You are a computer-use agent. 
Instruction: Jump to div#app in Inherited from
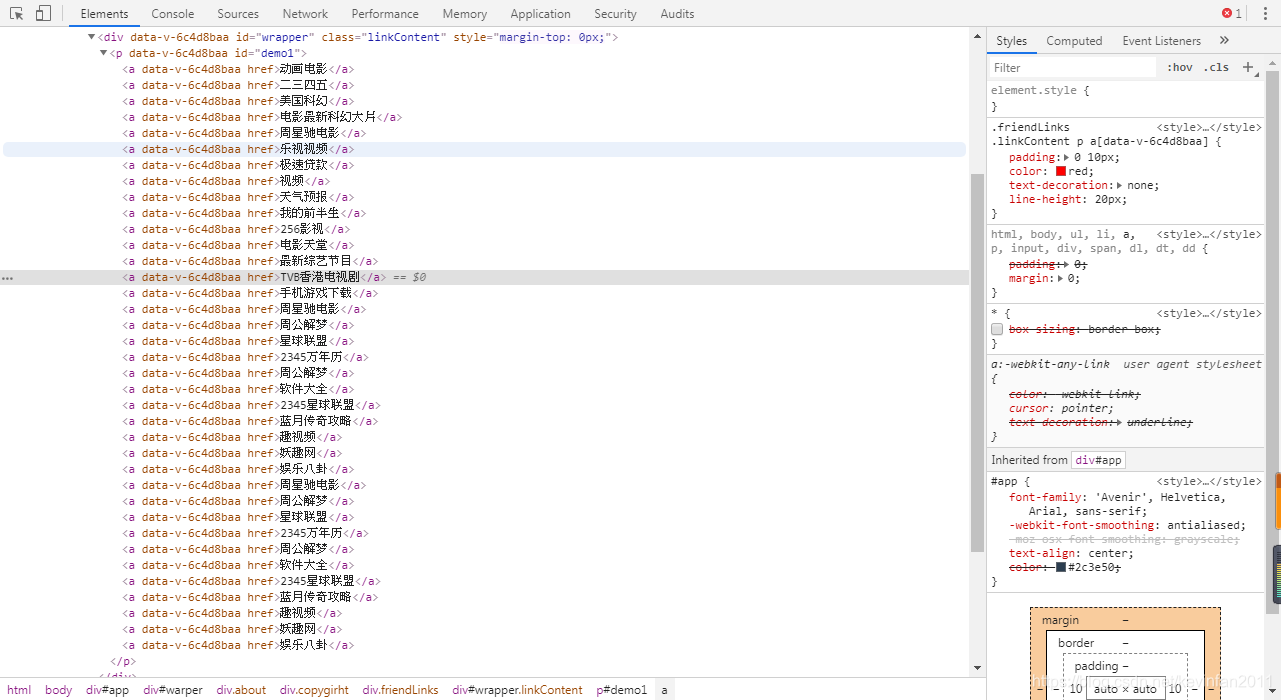pyautogui.click(x=1099, y=460)
